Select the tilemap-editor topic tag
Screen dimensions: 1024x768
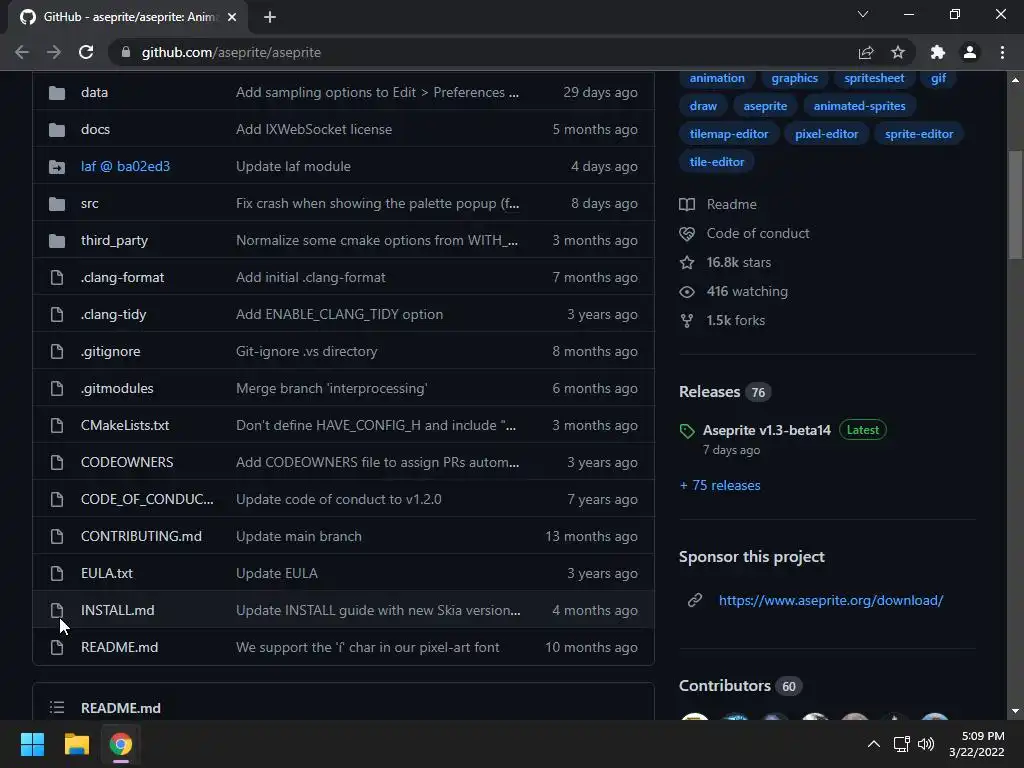coord(729,134)
